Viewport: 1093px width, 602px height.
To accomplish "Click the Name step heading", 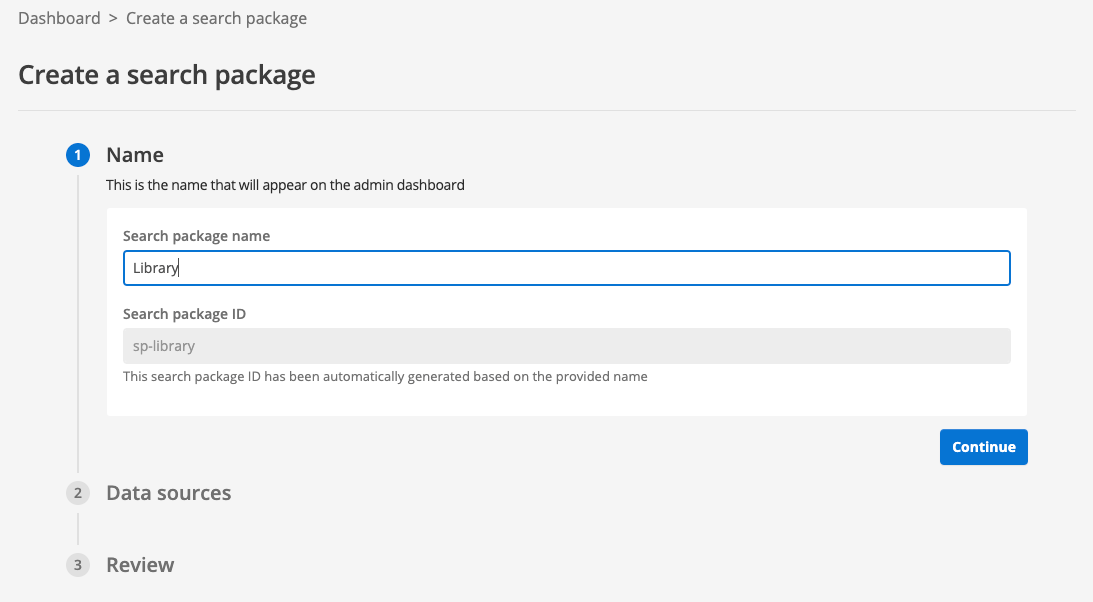I will 135,155.
